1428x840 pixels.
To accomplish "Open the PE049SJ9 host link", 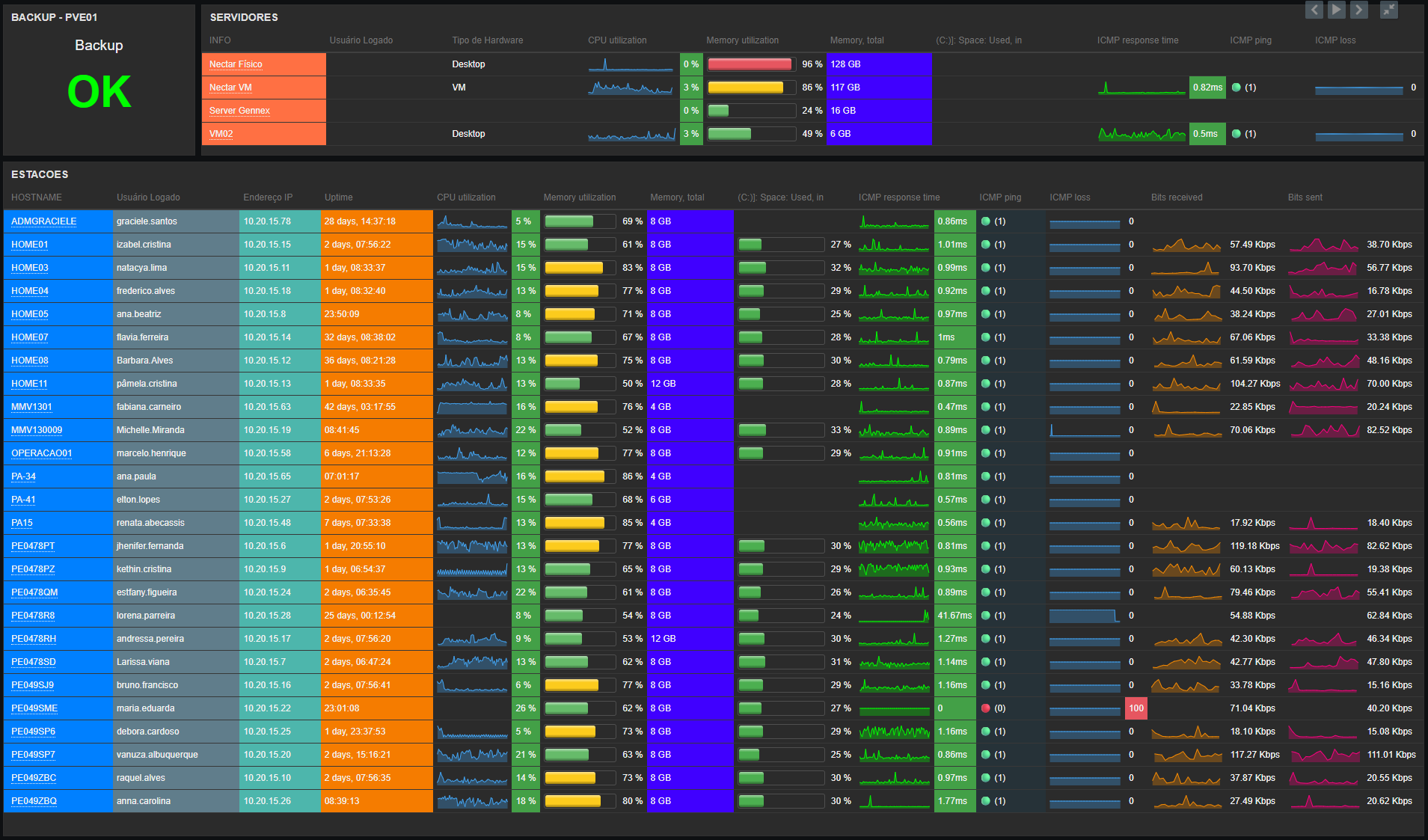I will [32, 685].
